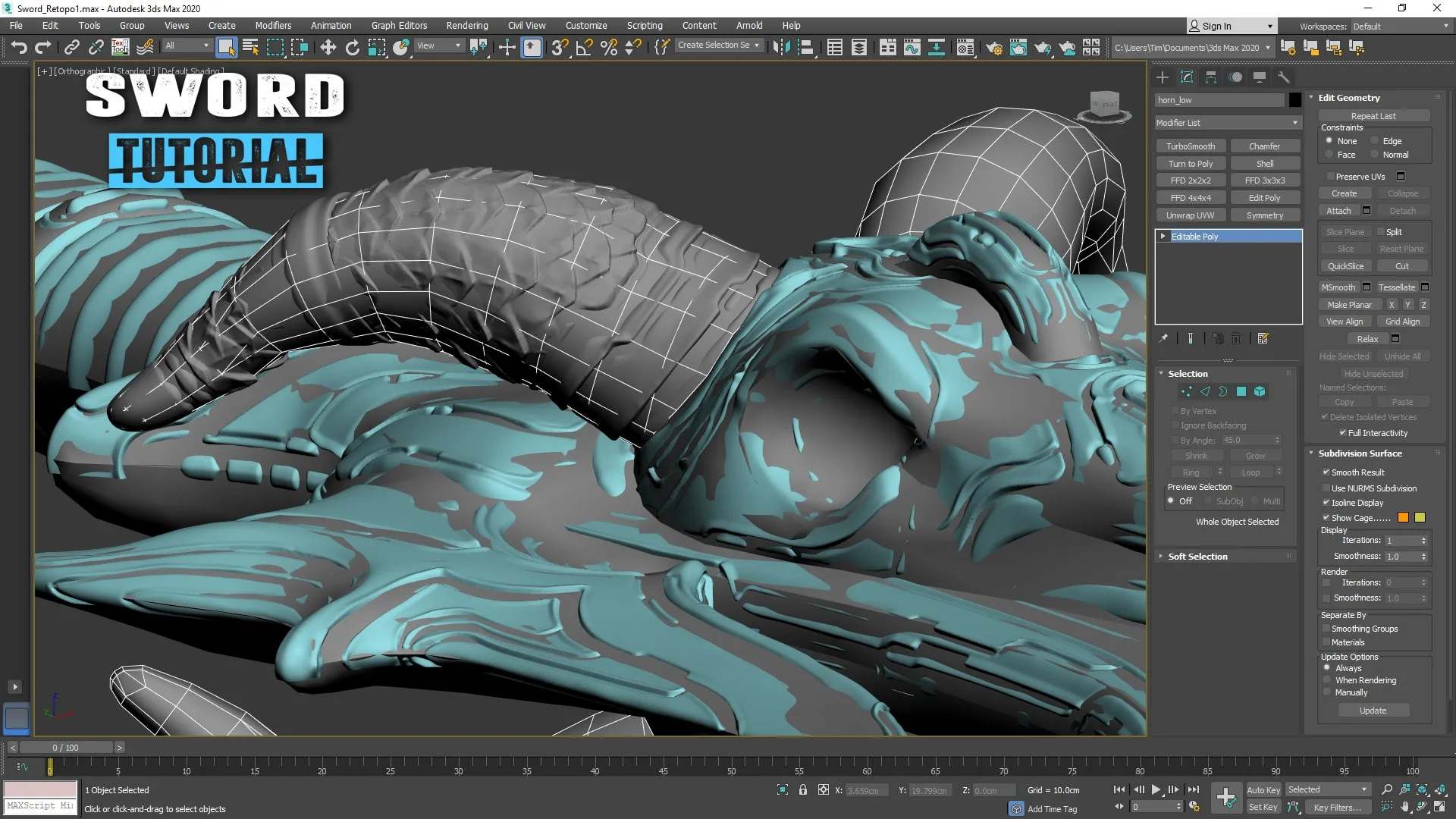Toggle the Angle Snap icon
The height and width of the screenshot is (819, 1456).
click(584, 48)
